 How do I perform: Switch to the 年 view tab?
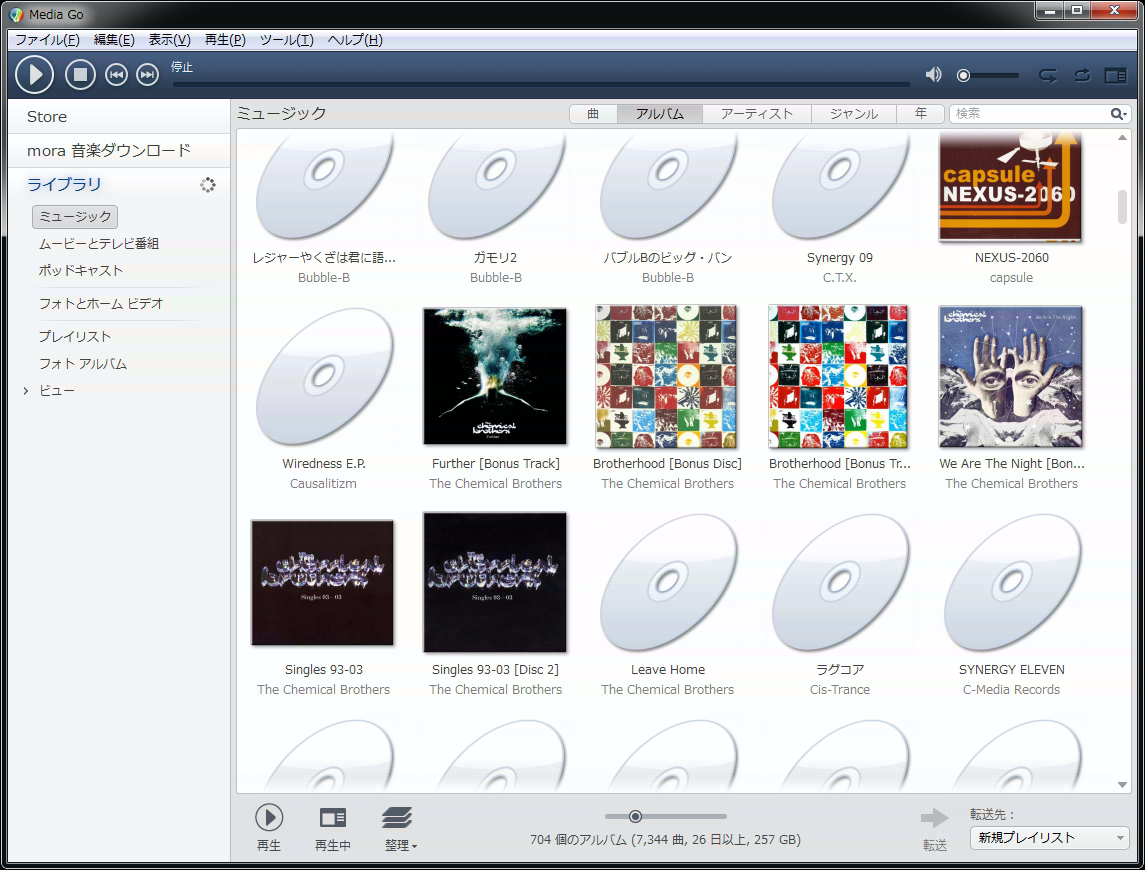tap(920, 113)
